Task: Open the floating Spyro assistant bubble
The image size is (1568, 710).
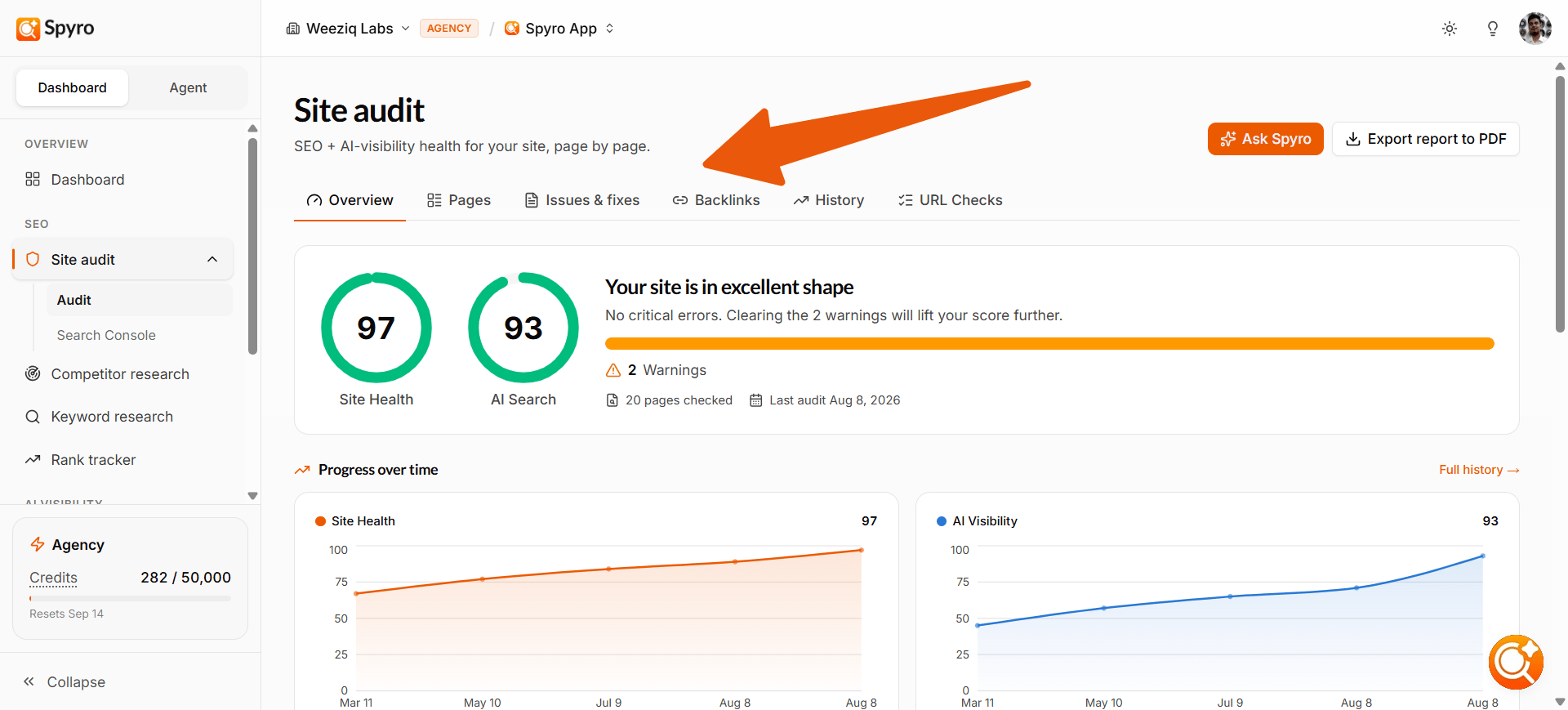Action: pyautogui.click(x=1516, y=662)
